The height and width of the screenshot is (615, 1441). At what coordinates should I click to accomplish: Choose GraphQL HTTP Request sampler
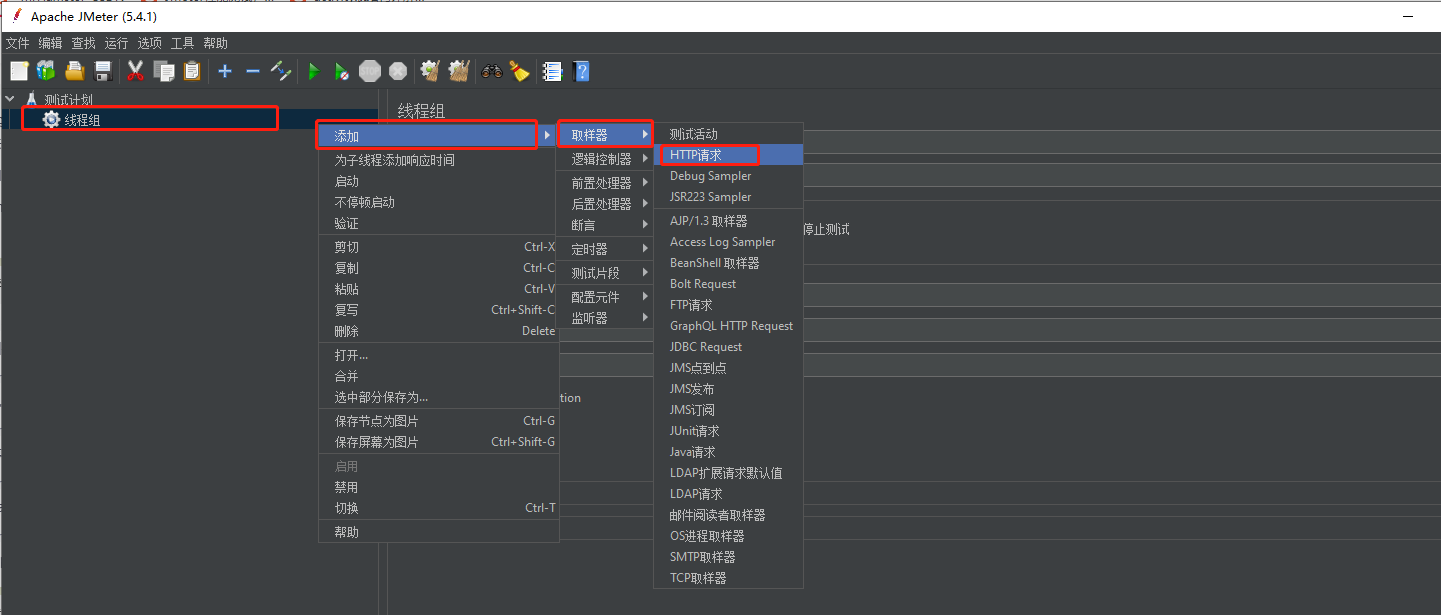tap(729, 326)
